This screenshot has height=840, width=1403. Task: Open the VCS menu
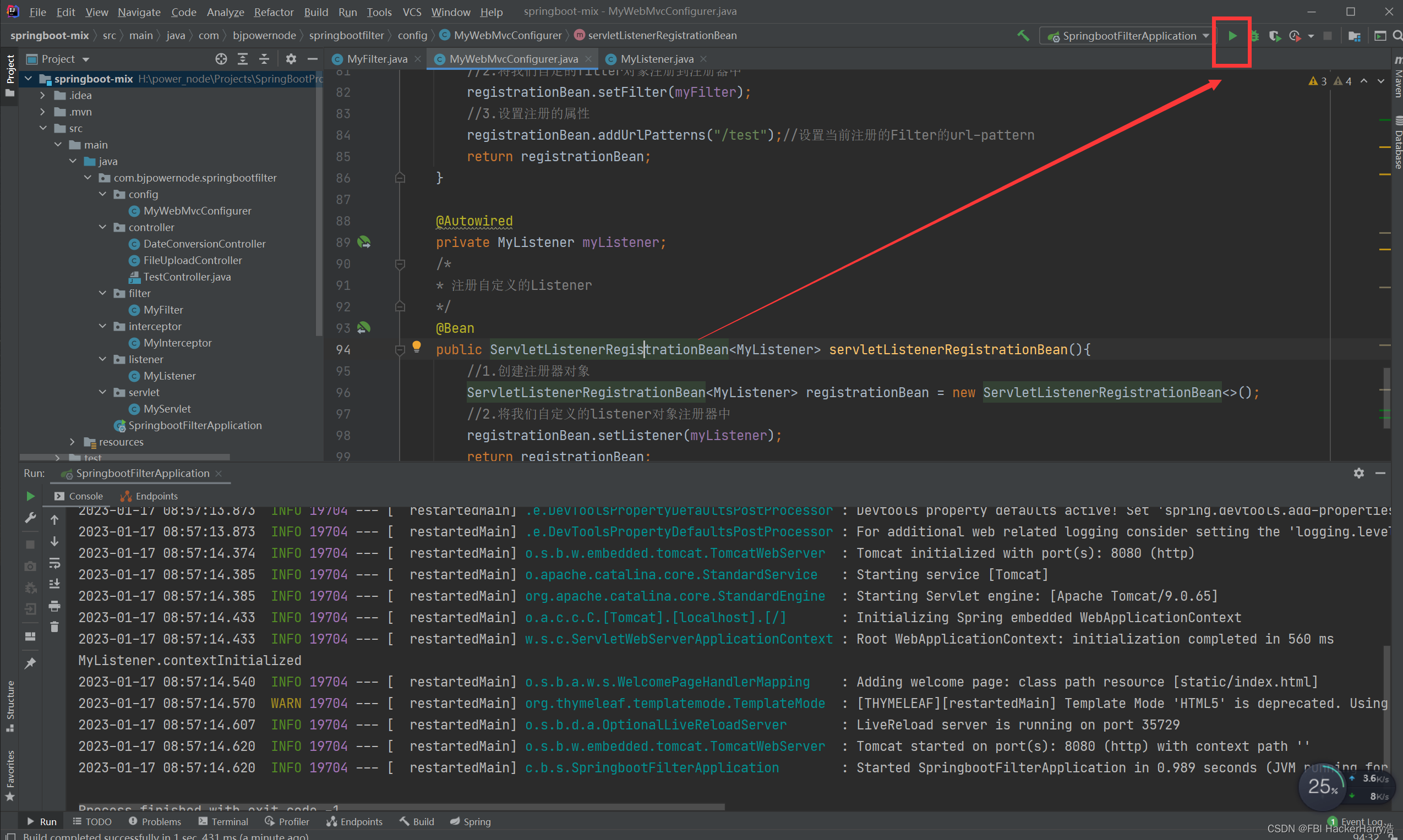(412, 12)
